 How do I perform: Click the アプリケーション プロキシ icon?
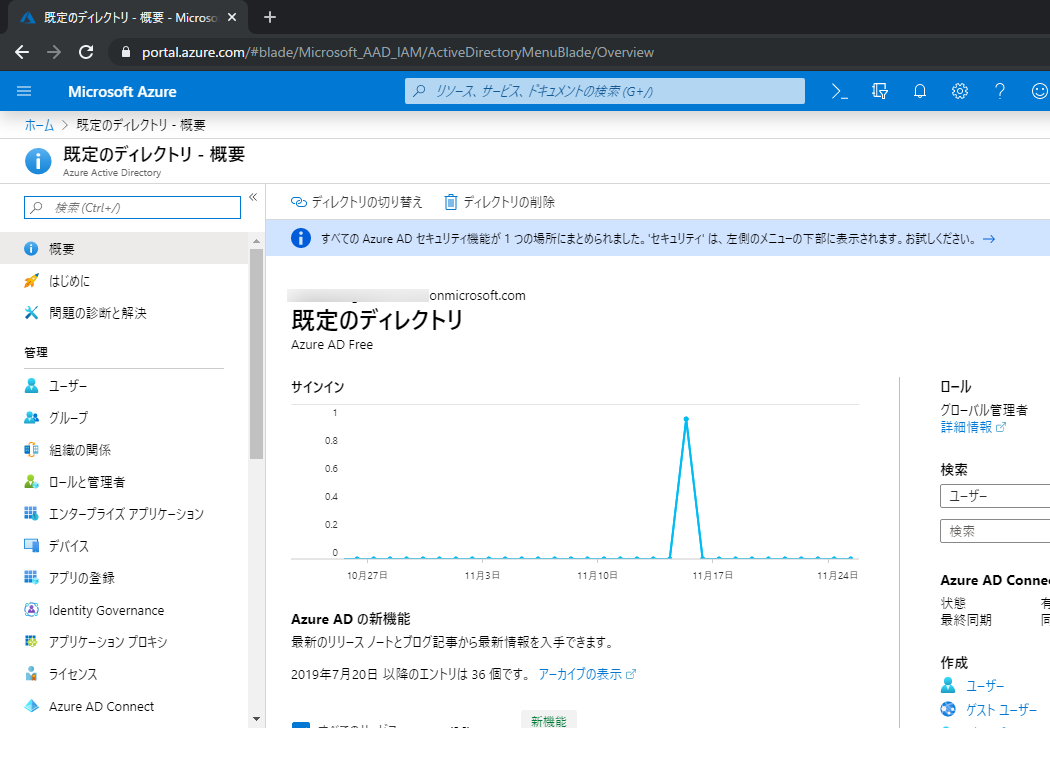[31, 641]
